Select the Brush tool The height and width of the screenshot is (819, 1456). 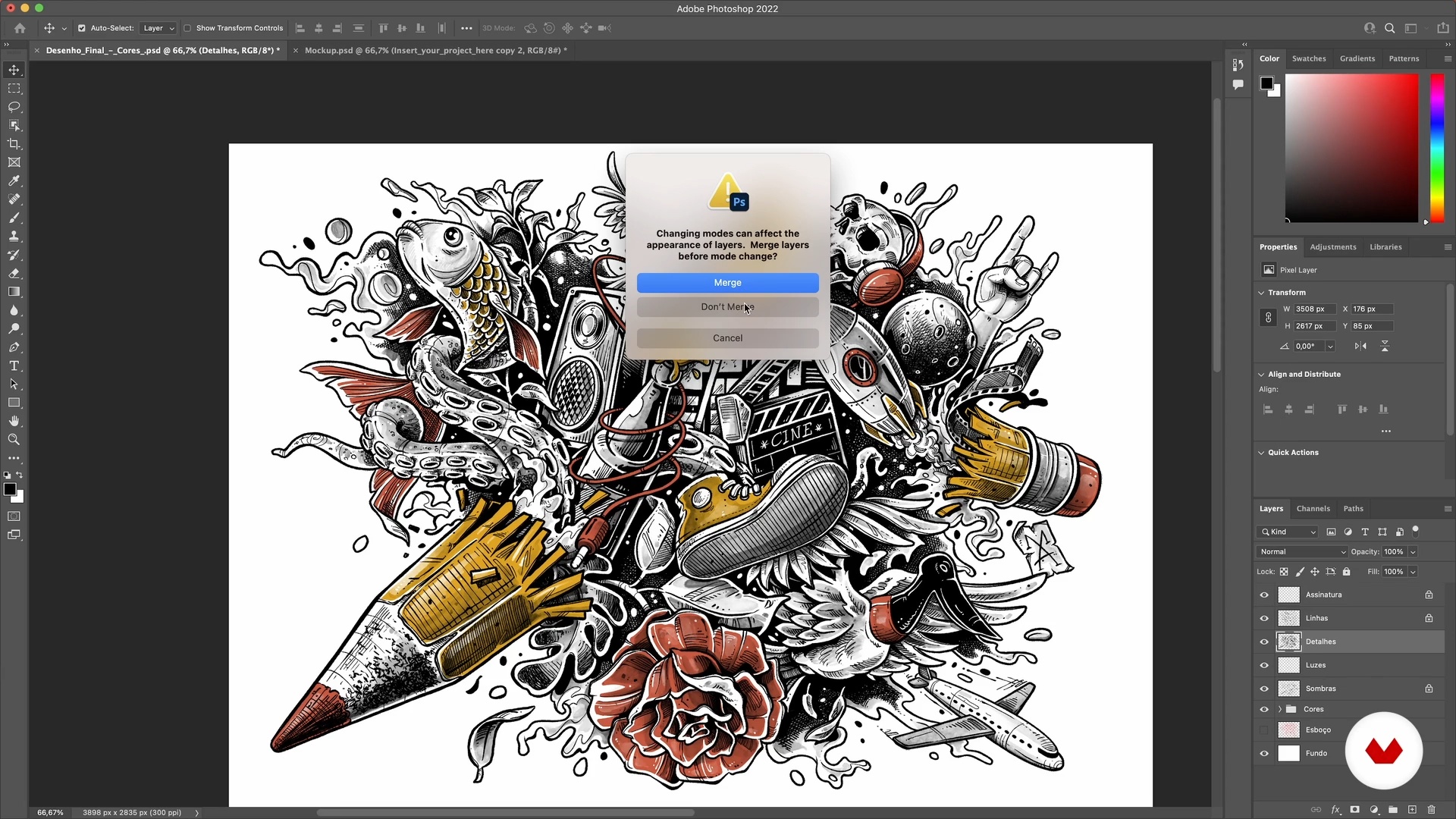[x=14, y=218]
